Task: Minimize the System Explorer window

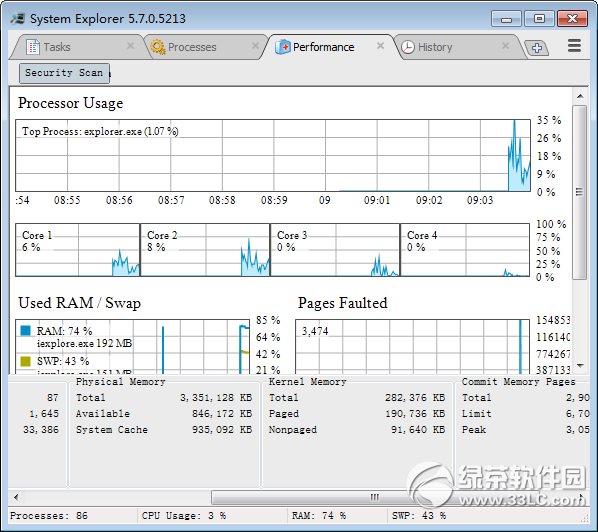Action: 506,19
